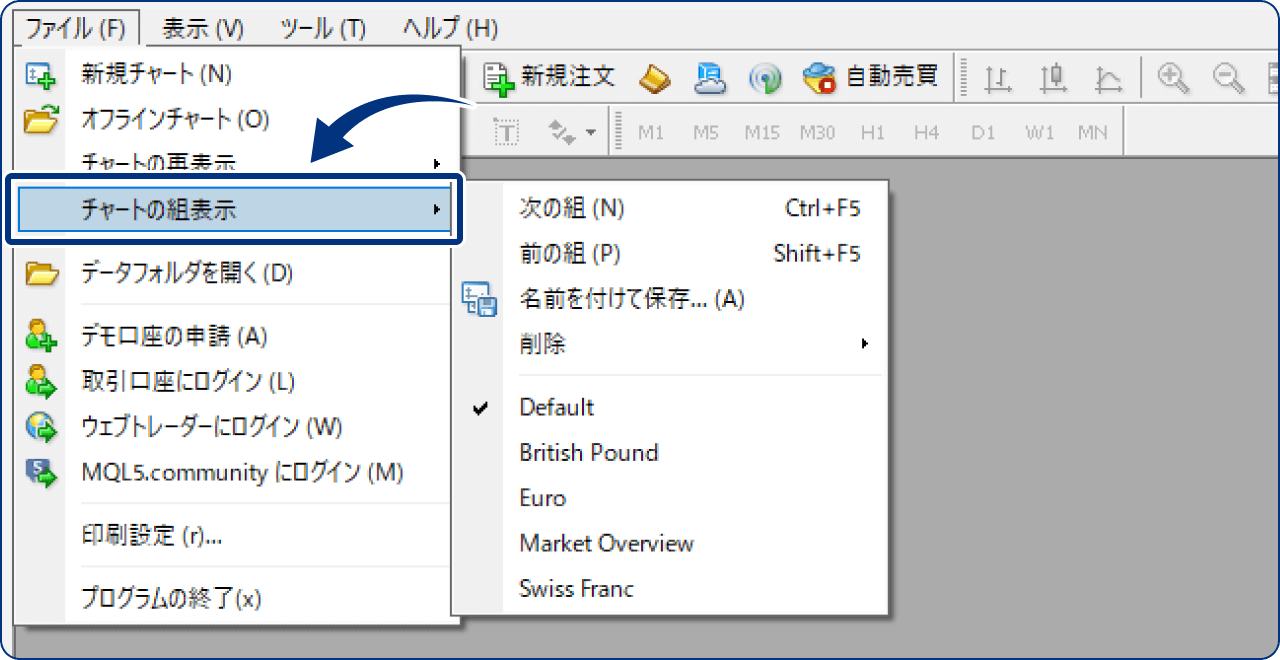This screenshot has height=660, width=1280.
Task: Select M5 timeframe
Action: [x=706, y=132]
